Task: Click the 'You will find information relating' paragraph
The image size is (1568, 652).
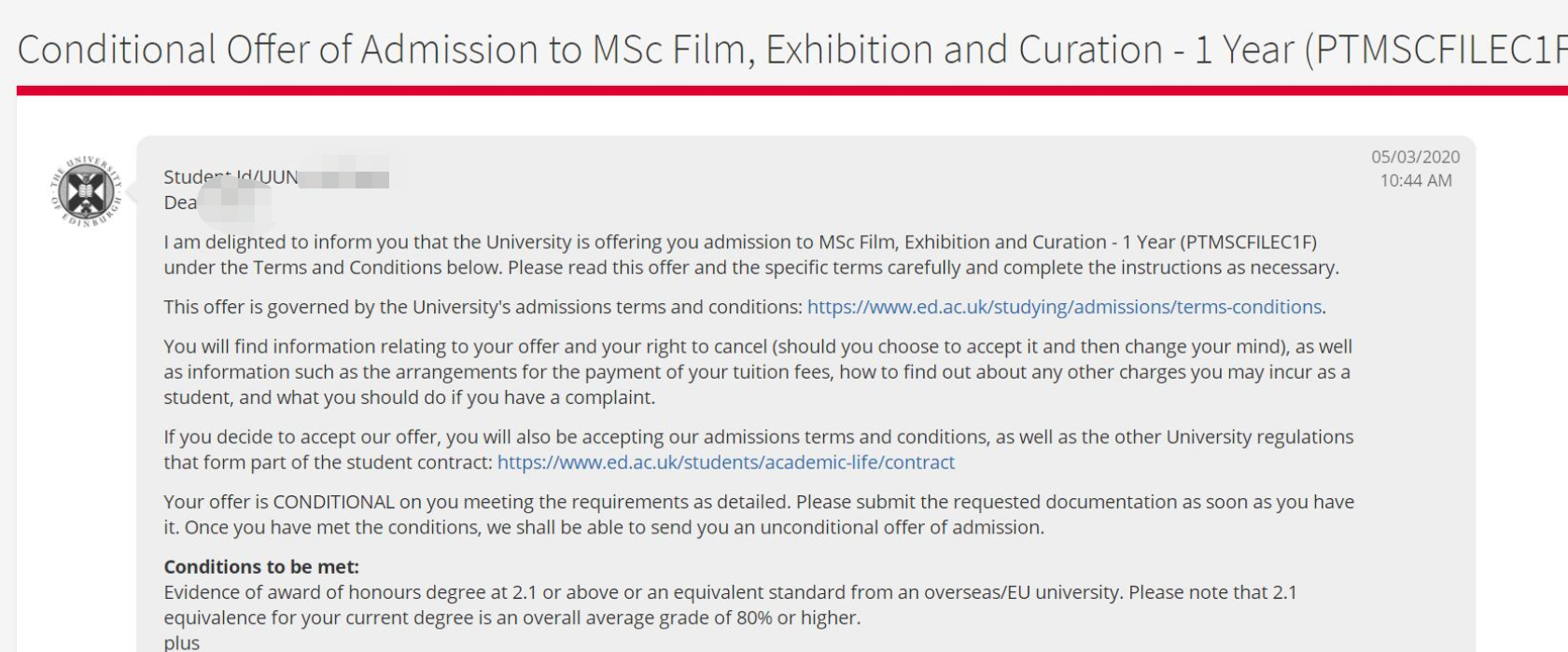Action: tap(758, 372)
